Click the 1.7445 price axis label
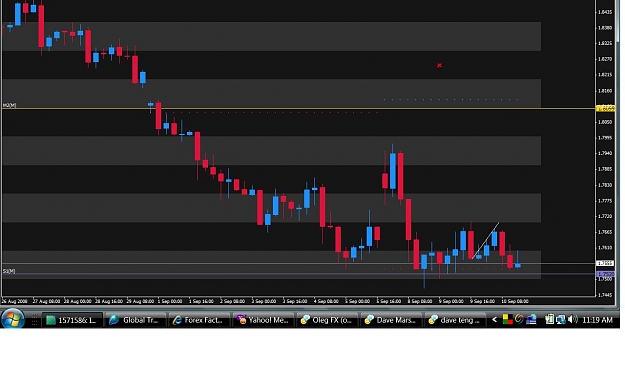Screen dimensions: 625x391 tap(605, 295)
